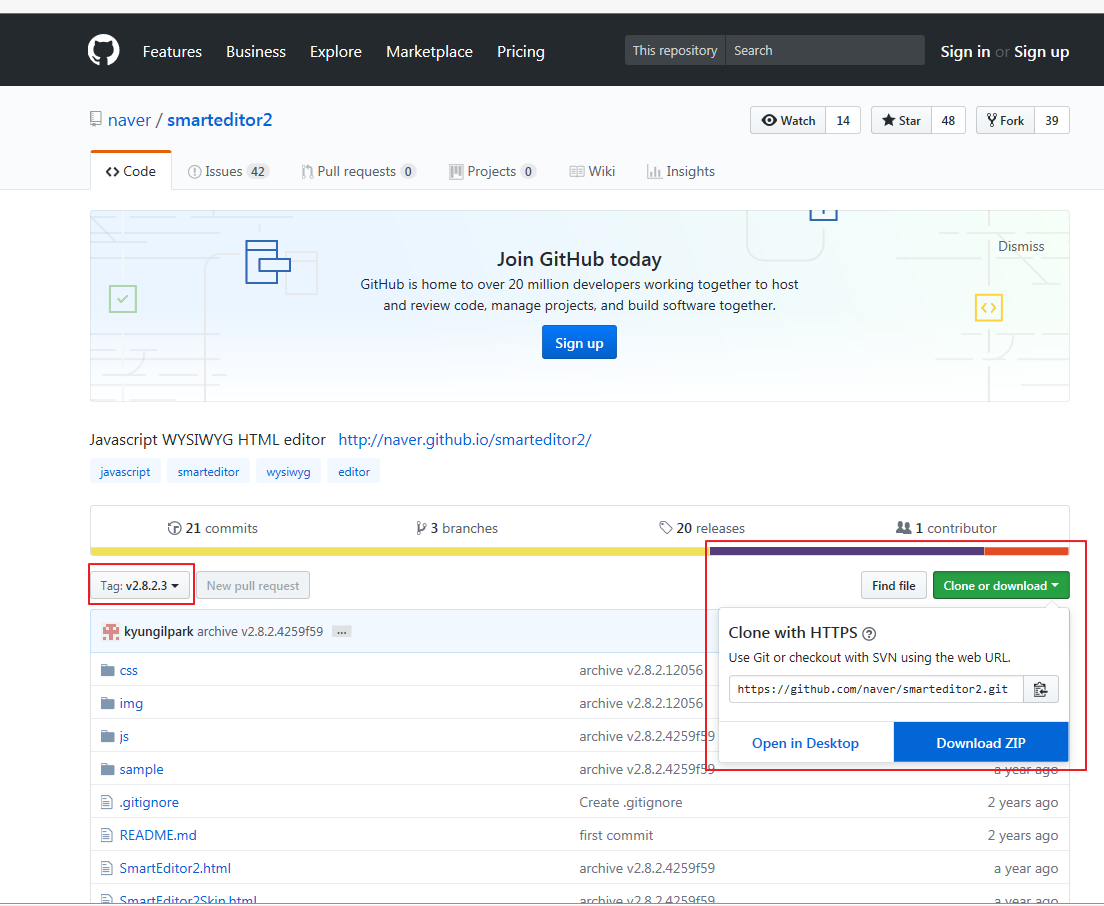Go to Features in top navigation

click(172, 51)
